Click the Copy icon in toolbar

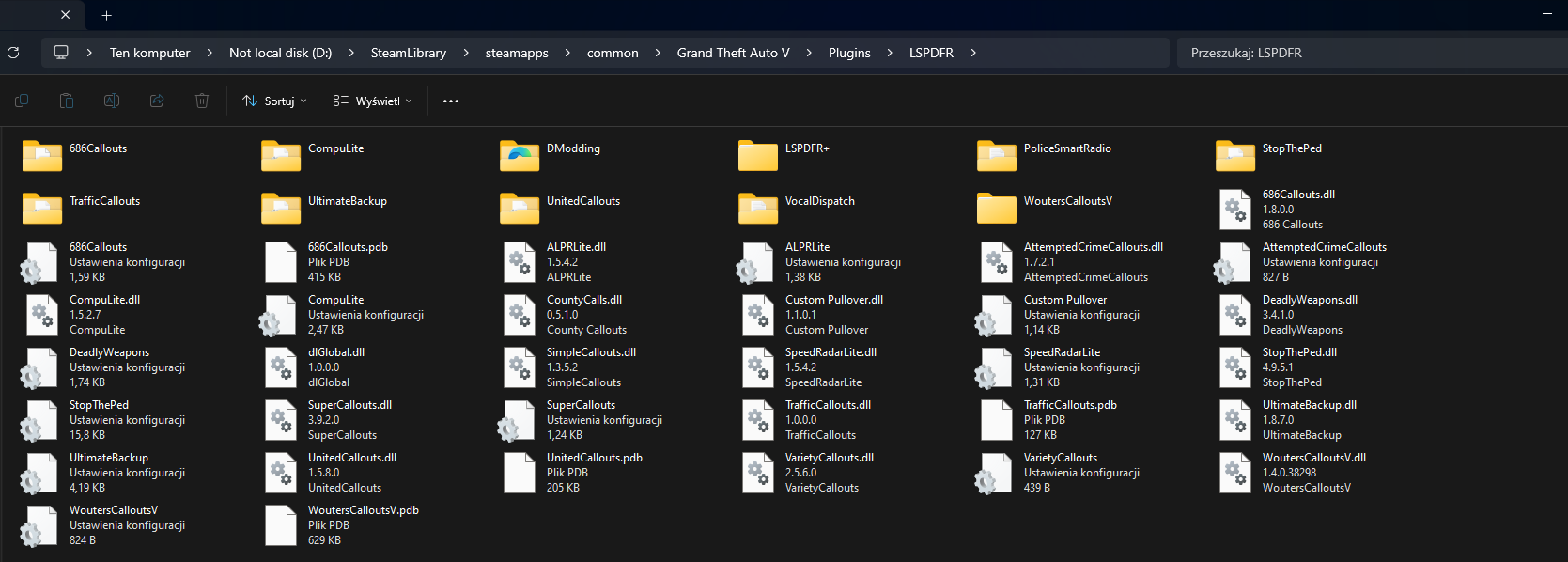pyautogui.click(x=22, y=101)
